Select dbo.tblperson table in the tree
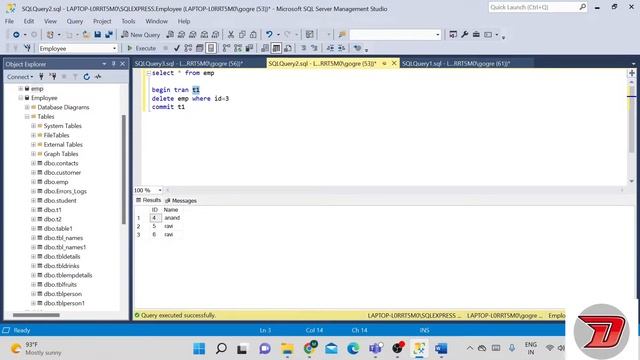The image size is (640, 360). click(63, 294)
